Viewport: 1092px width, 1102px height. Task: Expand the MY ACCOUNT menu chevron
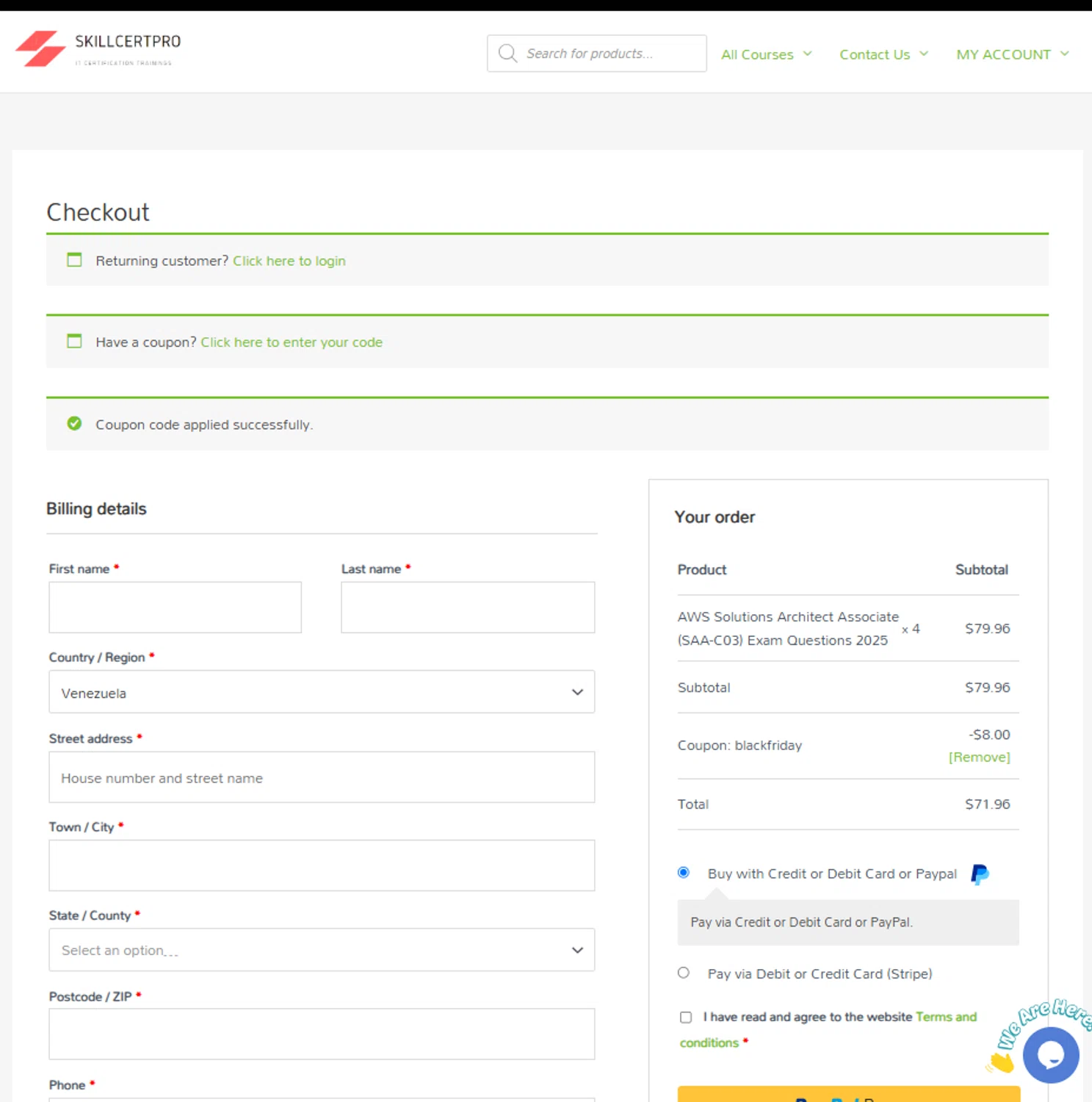click(x=1064, y=54)
